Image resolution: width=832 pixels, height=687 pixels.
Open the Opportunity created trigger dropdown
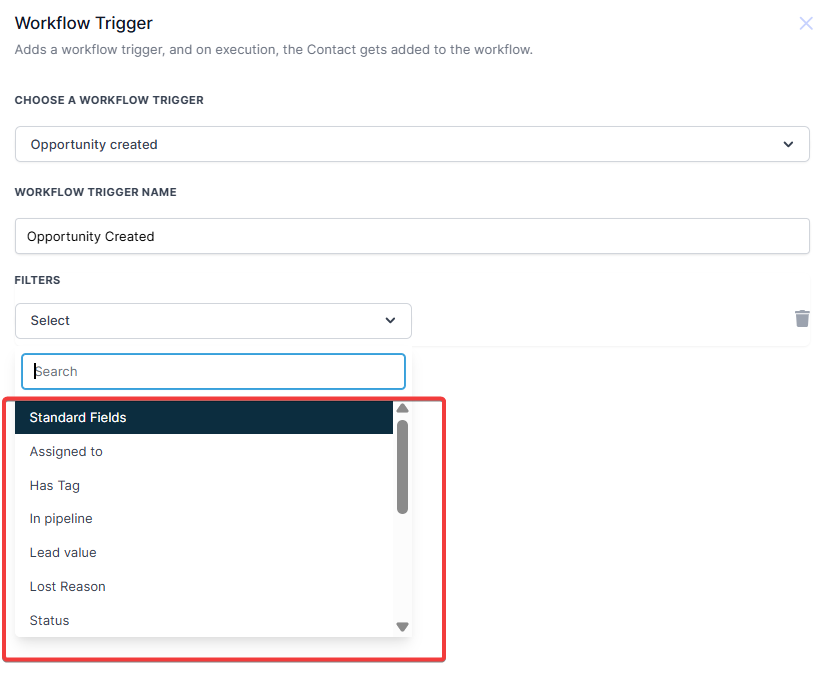click(x=412, y=144)
